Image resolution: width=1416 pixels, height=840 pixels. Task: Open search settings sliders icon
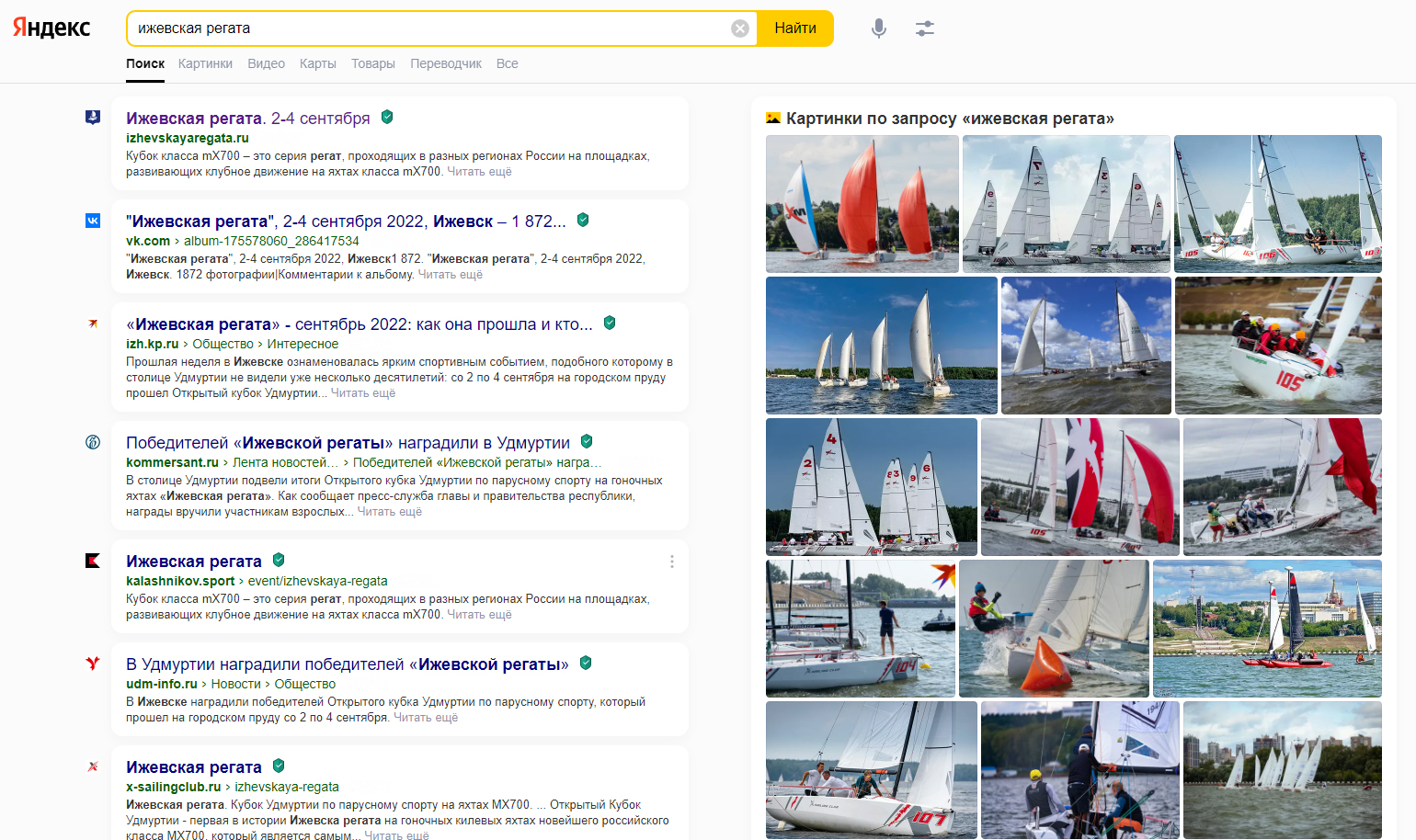click(925, 28)
